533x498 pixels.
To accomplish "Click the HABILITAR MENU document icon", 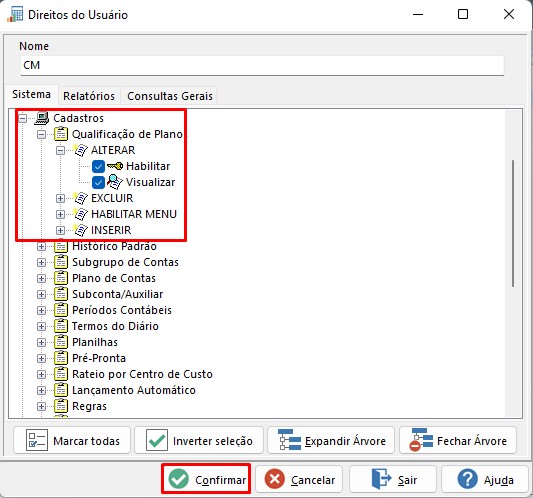I will click(81, 214).
